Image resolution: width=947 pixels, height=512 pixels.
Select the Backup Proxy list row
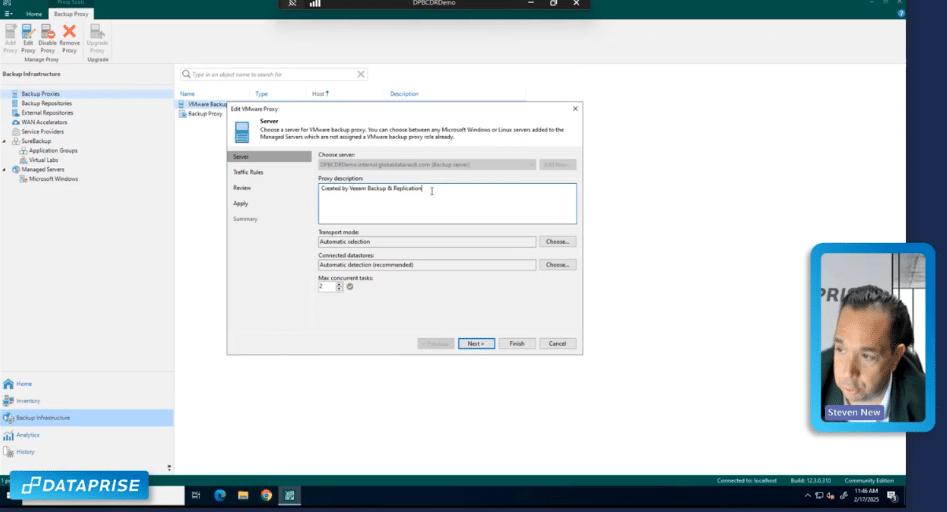tap(201, 114)
